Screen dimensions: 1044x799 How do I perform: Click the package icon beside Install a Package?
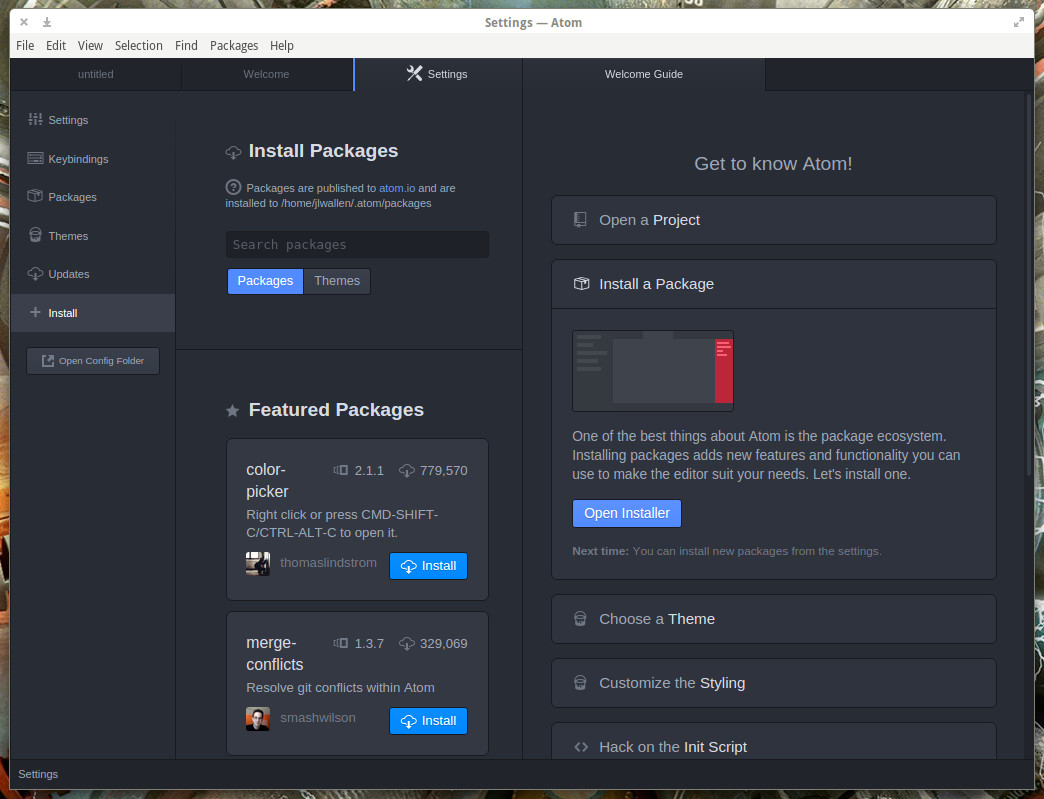tap(581, 284)
